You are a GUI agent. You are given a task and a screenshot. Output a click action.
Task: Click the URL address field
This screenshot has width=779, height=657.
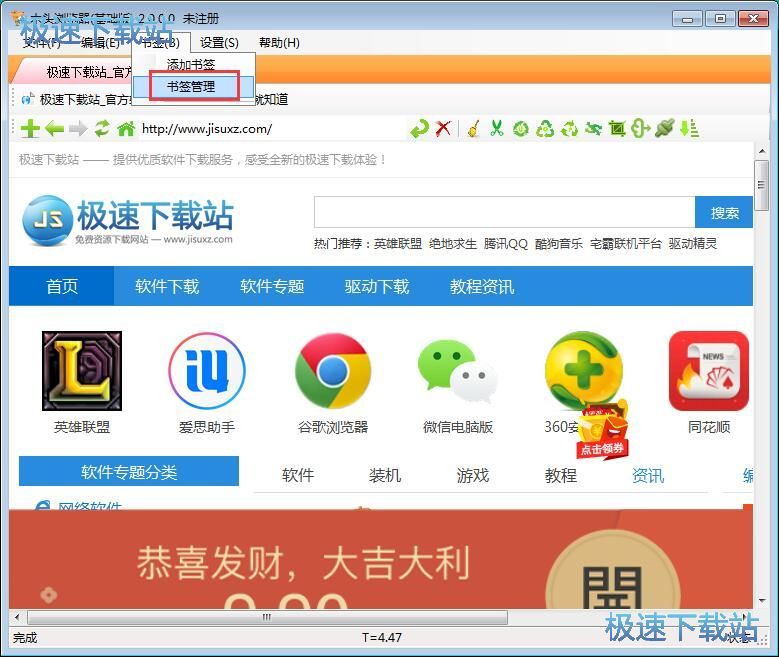pyautogui.click(x=271, y=129)
